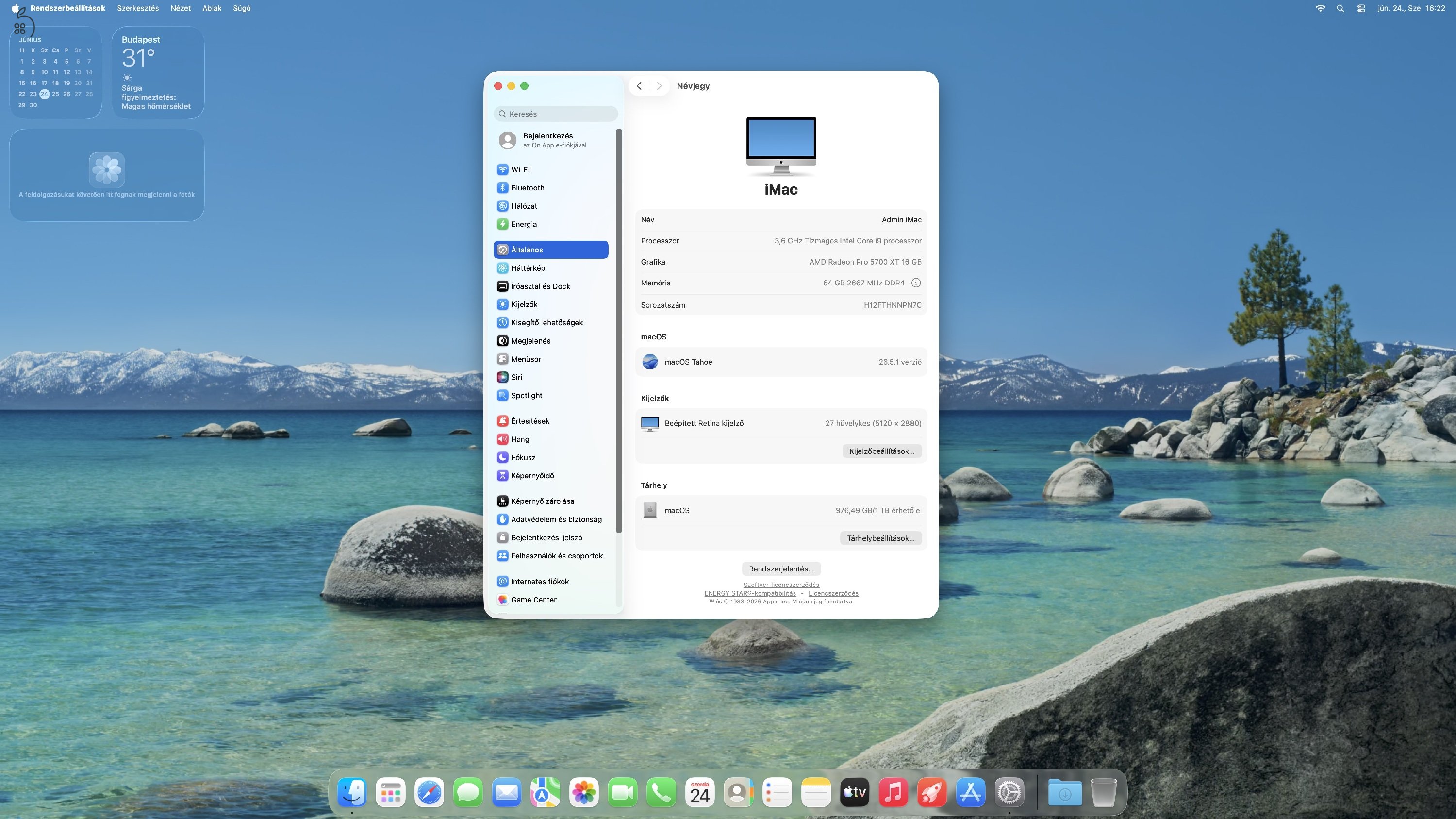Open Wi-Fi settings in sidebar
Screen dimensions: 1456x819
point(550,169)
